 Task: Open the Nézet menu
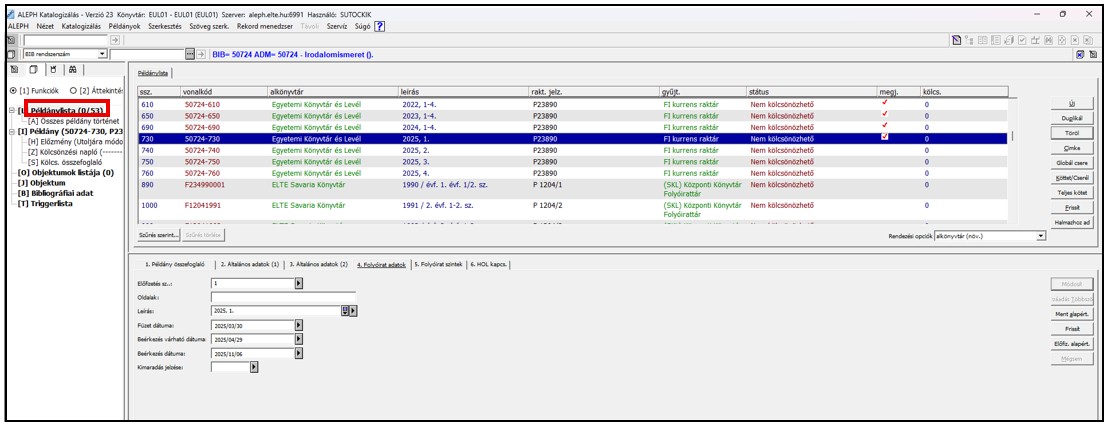45,26
